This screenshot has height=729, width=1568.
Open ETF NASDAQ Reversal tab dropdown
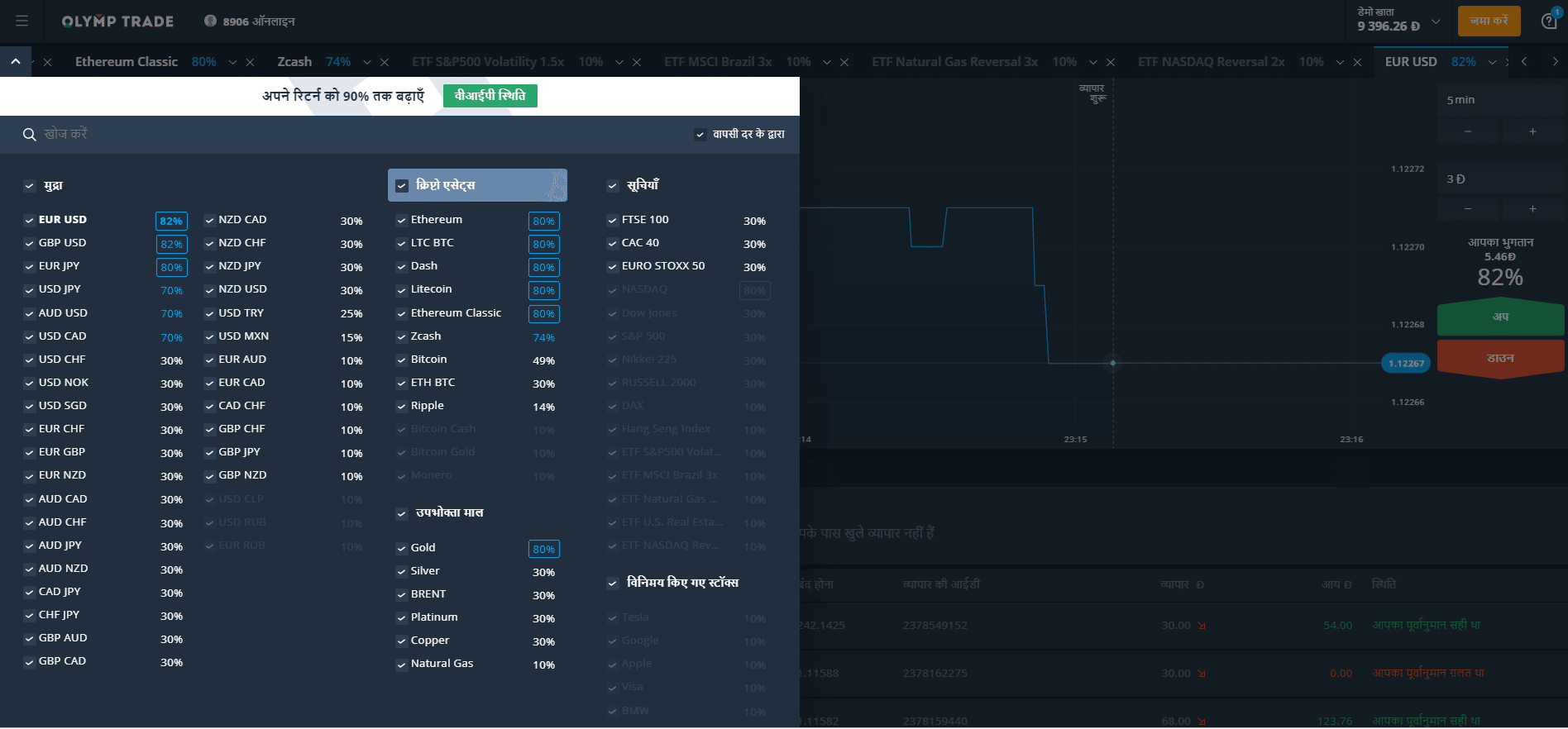1340,62
